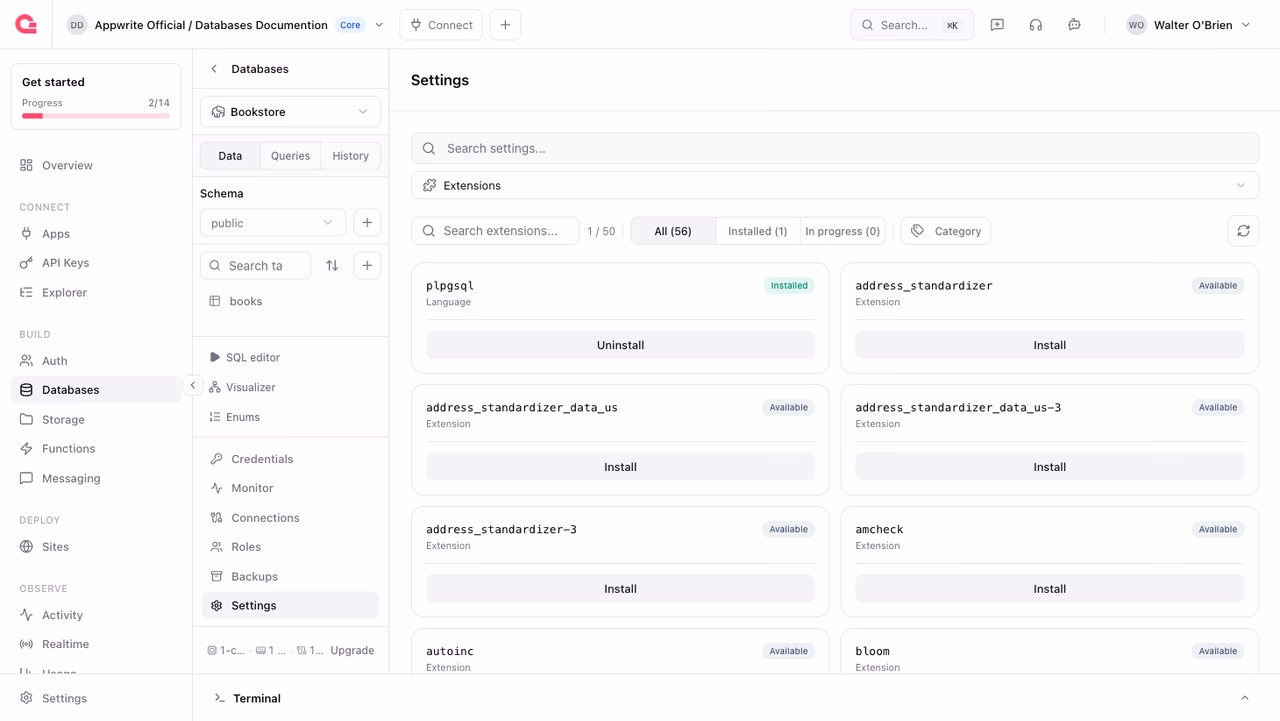1280x721 pixels.
Task: Click the Upgrade link
Action: 352,650
